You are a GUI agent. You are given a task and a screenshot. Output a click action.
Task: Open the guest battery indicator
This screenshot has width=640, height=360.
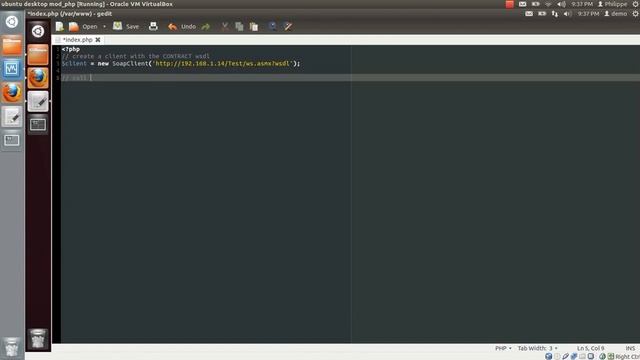click(542, 14)
